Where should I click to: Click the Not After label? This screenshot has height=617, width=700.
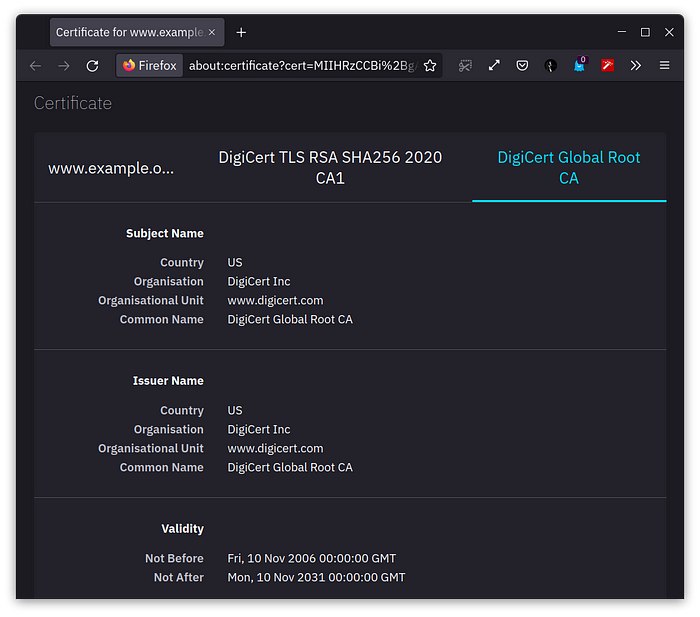point(179,577)
